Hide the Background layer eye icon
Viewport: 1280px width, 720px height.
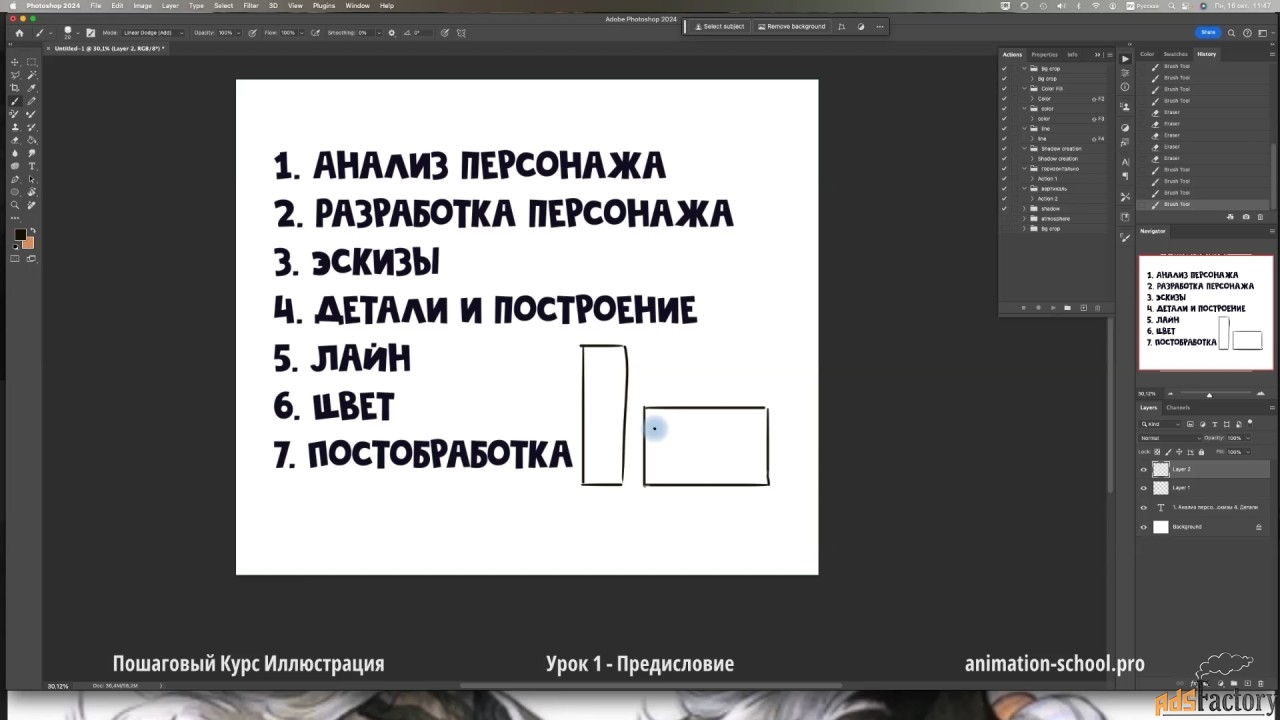(x=1144, y=527)
